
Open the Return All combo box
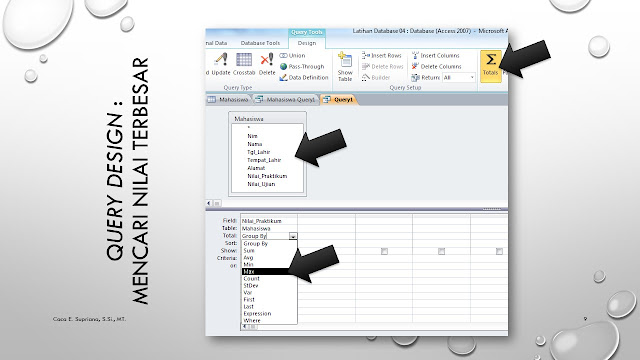459,78
